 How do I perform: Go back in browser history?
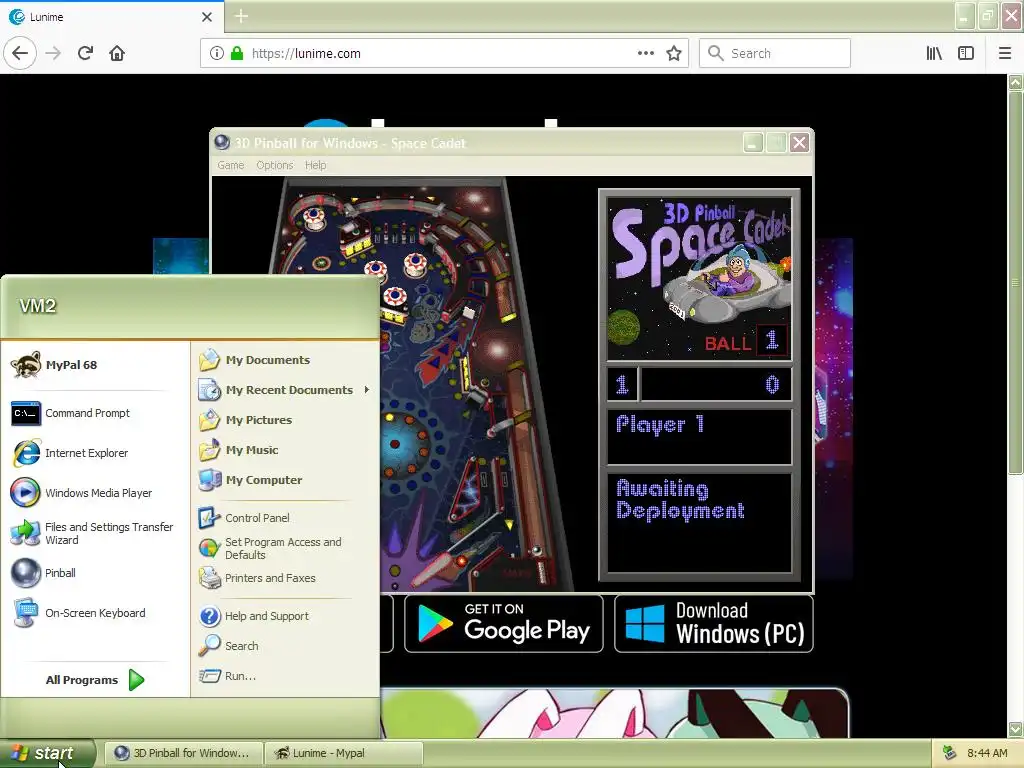point(20,53)
